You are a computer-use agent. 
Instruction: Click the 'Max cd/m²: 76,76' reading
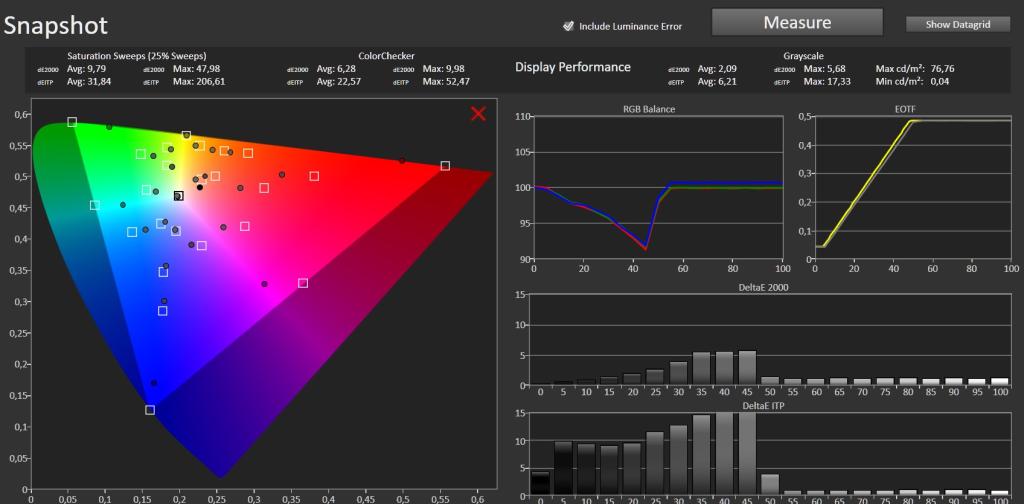[915, 69]
